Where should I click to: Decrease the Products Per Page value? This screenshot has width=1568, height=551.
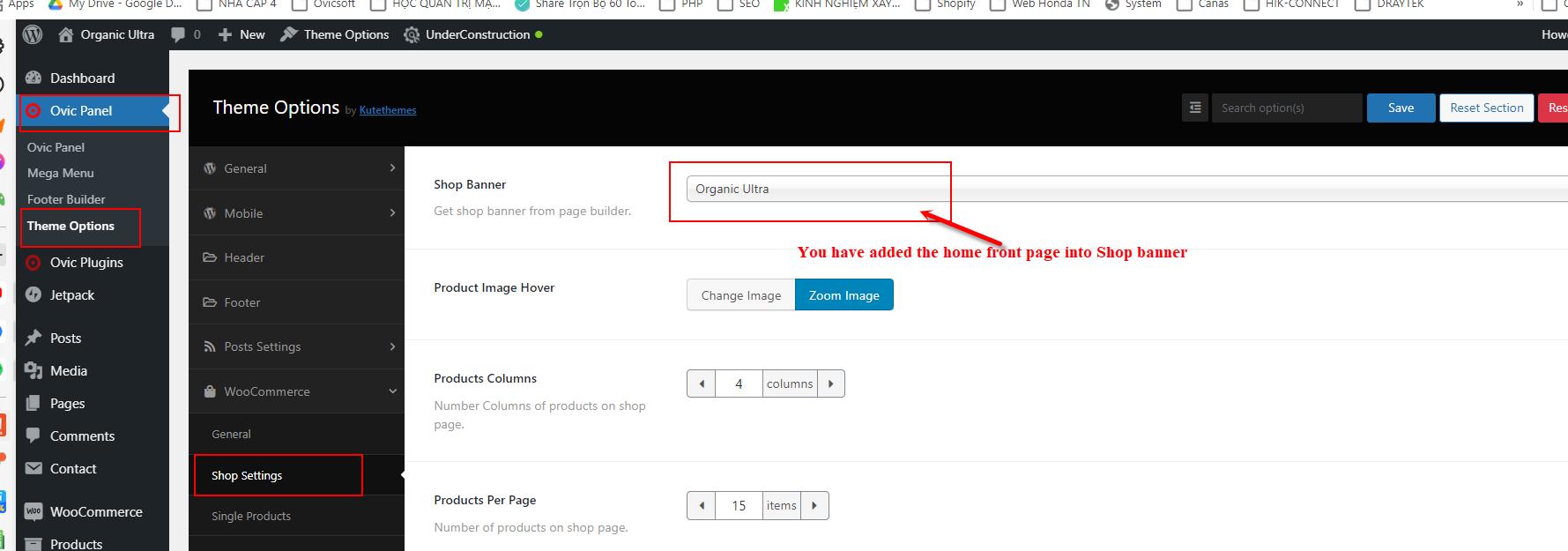tap(702, 505)
